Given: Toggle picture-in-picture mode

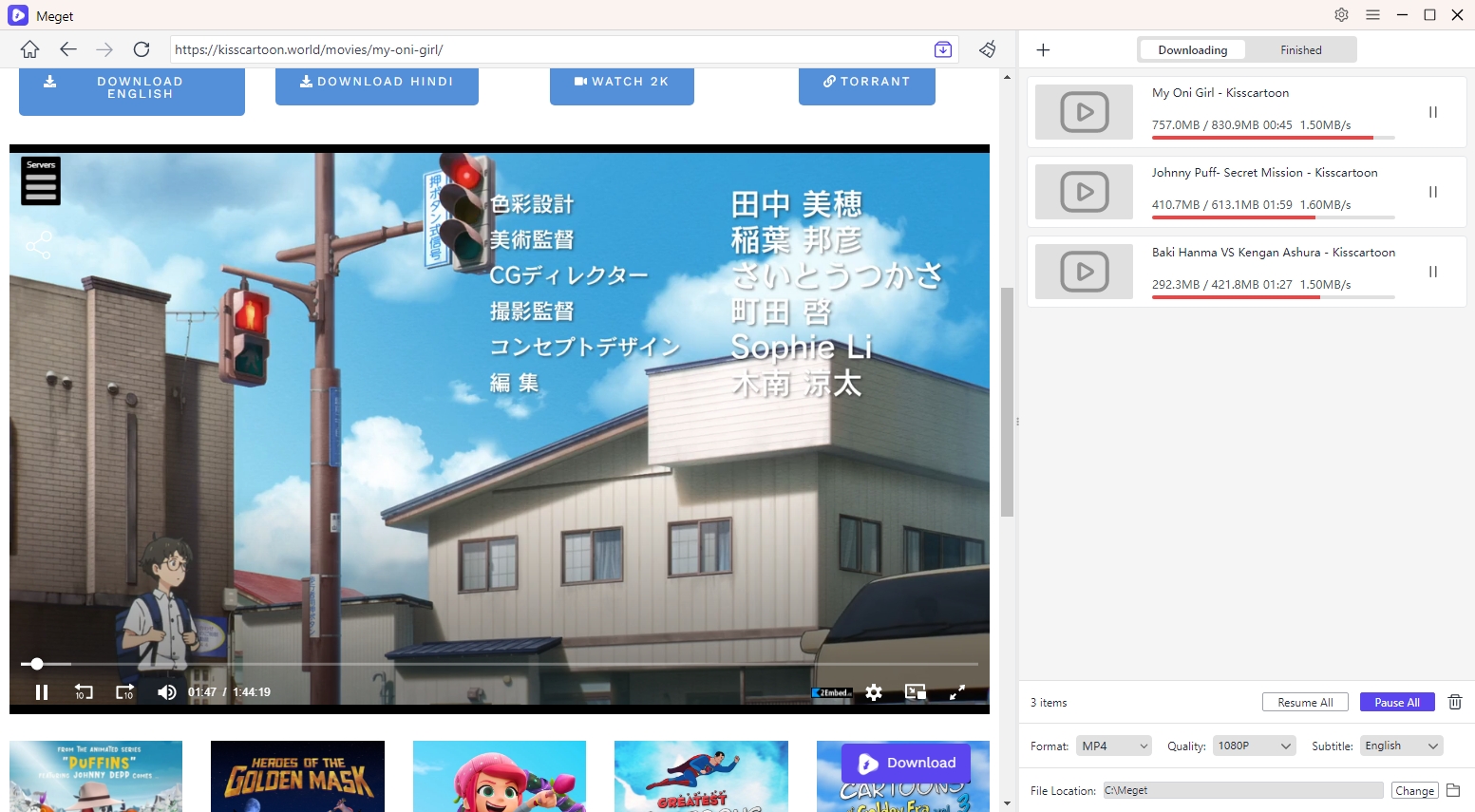Looking at the screenshot, I should (x=916, y=692).
